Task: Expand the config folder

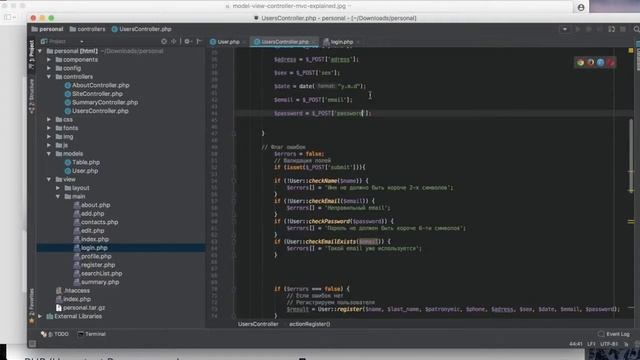Action: click(49, 69)
